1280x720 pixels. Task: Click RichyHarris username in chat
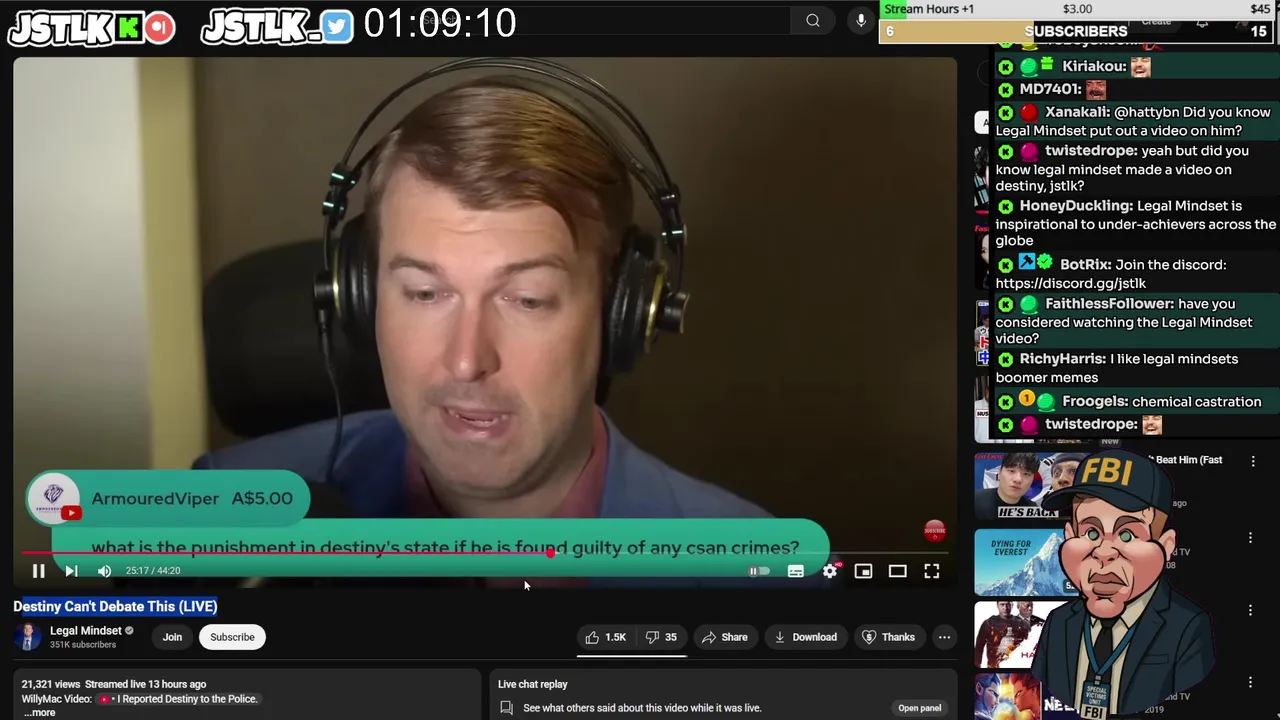tap(1063, 359)
